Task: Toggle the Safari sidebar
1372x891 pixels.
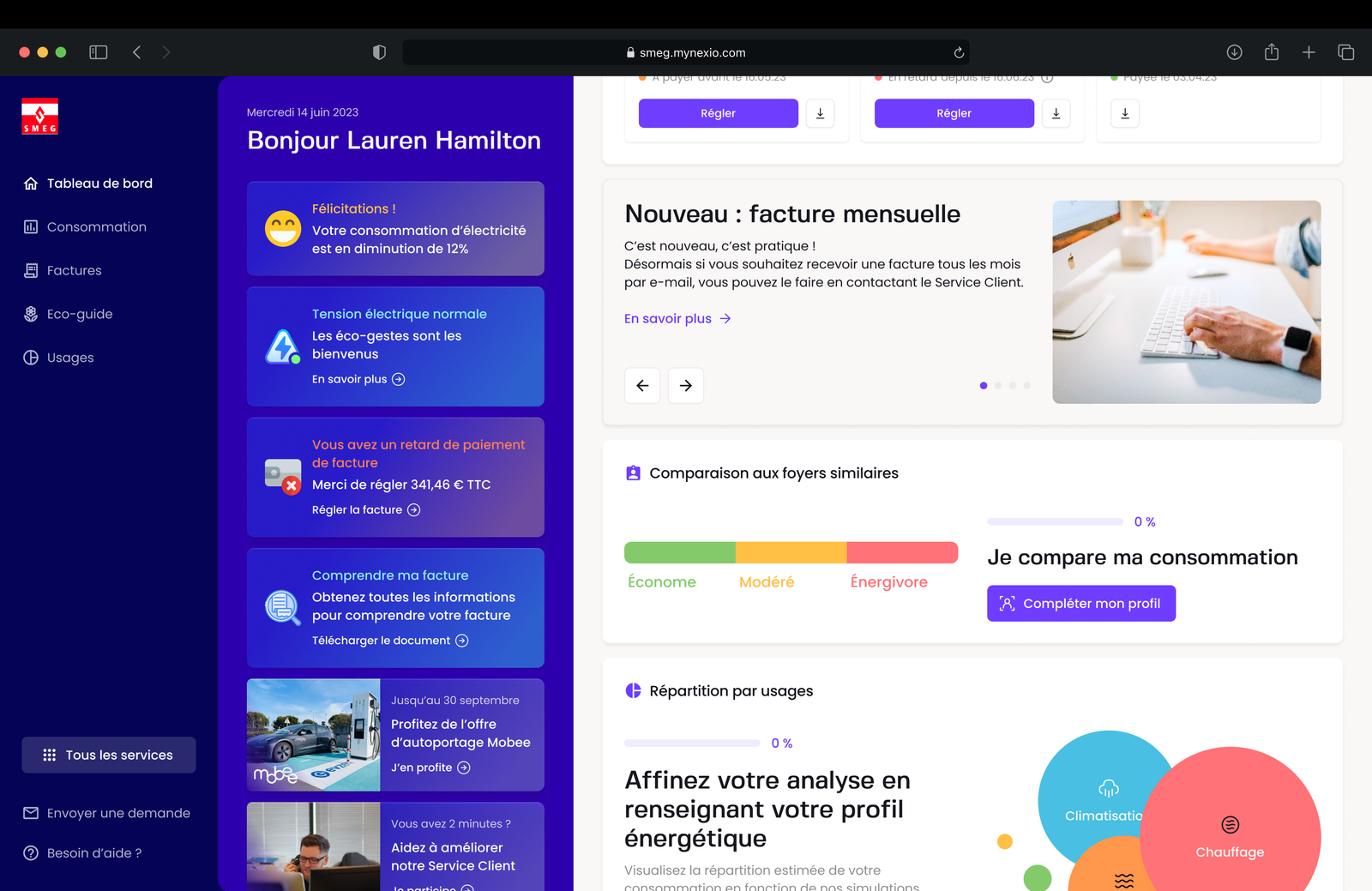Action: click(99, 52)
